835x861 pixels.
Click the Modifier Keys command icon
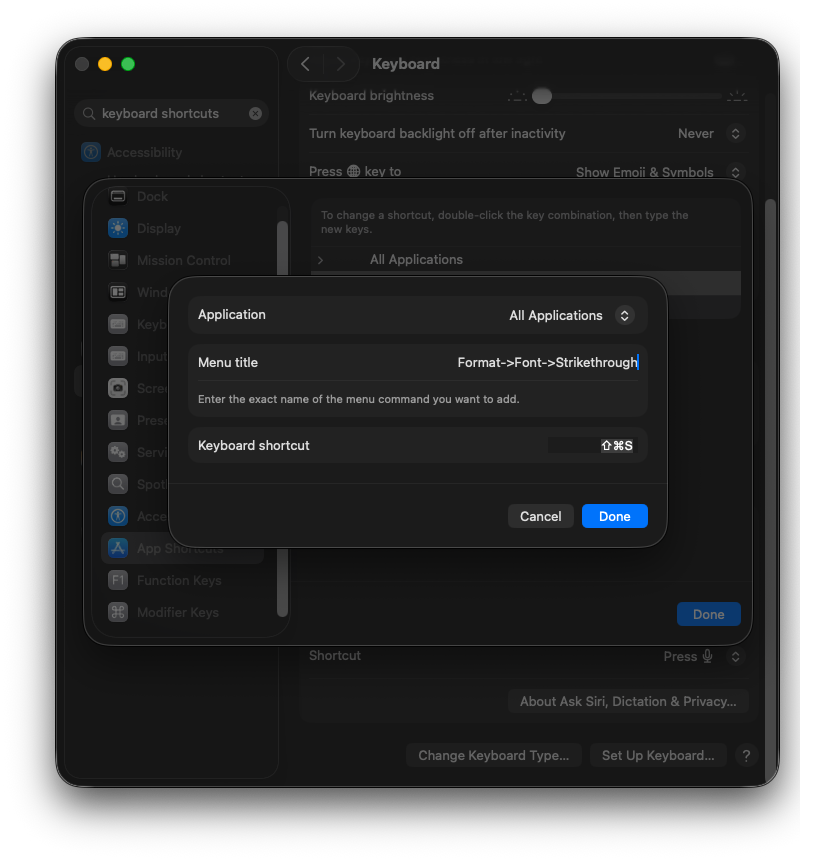(118, 612)
